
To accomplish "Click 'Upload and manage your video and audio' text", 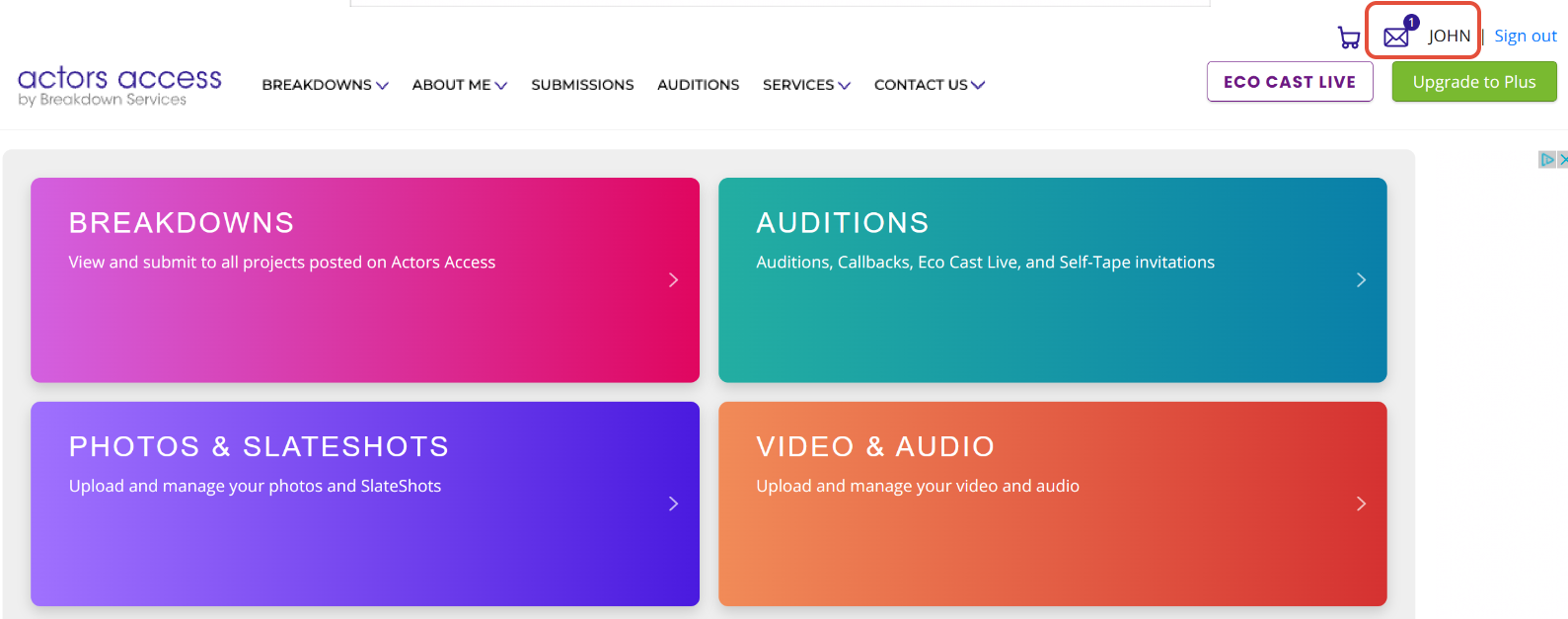I will [x=918, y=487].
